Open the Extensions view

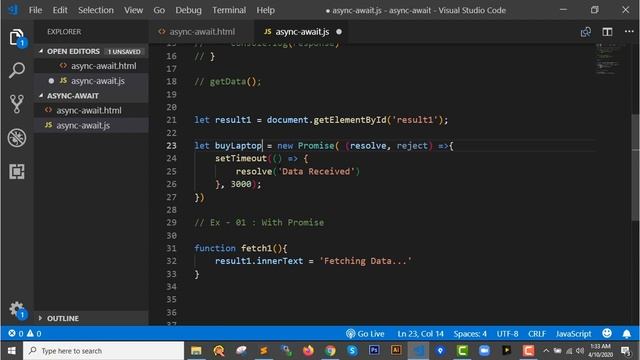pyautogui.click(x=17, y=171)
